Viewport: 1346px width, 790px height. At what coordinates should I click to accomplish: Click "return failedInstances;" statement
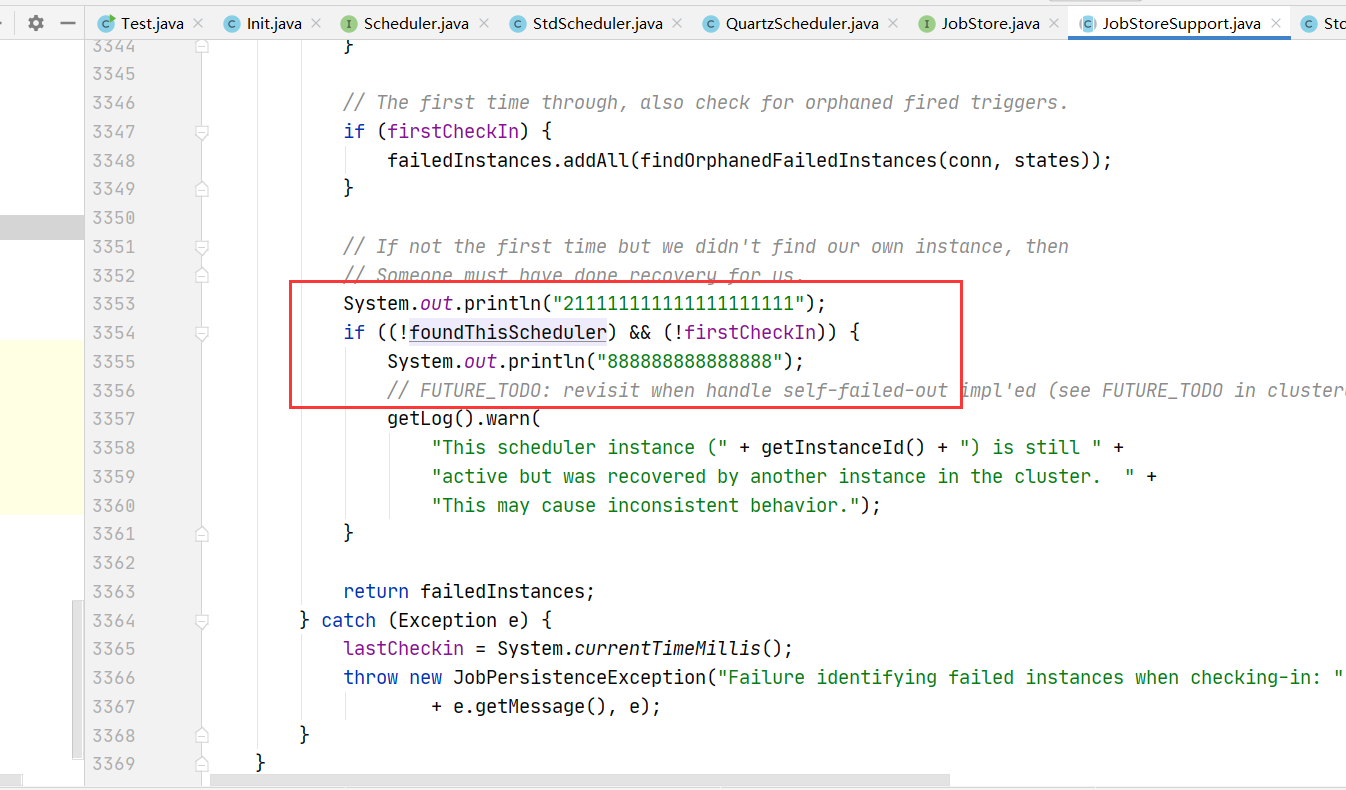tap(469, 591)
